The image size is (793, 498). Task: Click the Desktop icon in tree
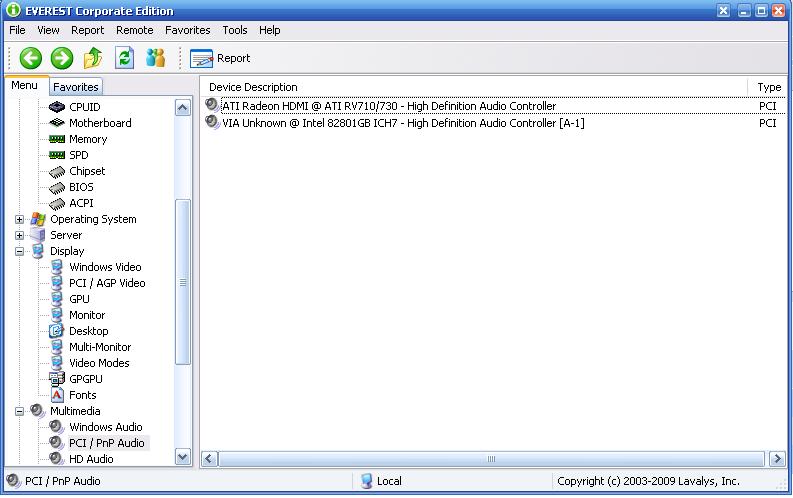pyautogui.click(x=57, y=331)
